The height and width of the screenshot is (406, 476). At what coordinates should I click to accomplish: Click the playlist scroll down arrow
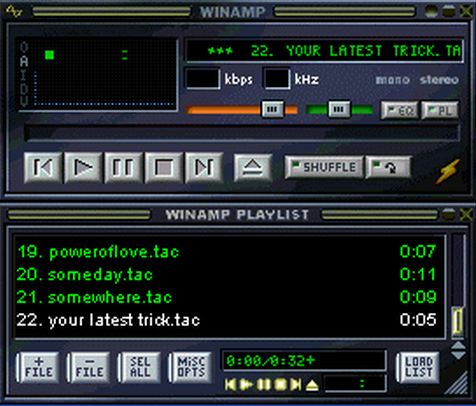(x=458, y=355)
